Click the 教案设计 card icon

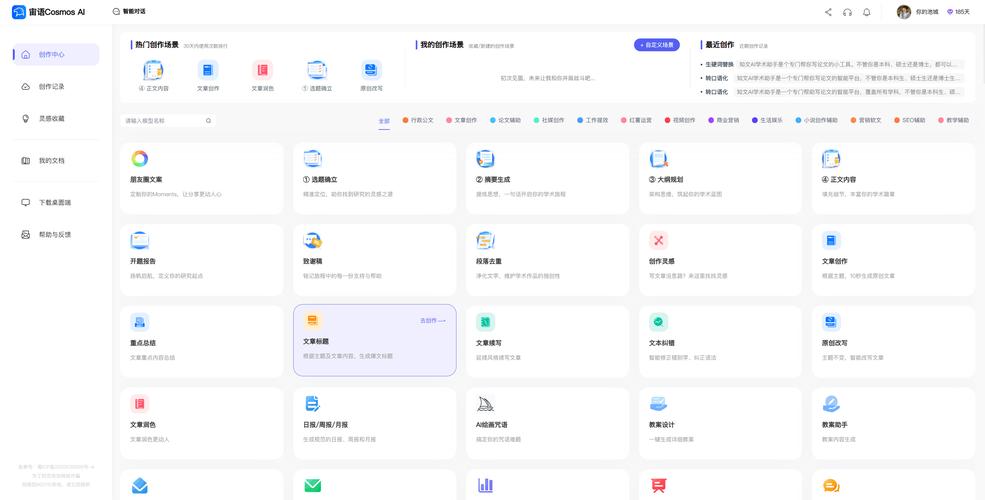(658, 404)
